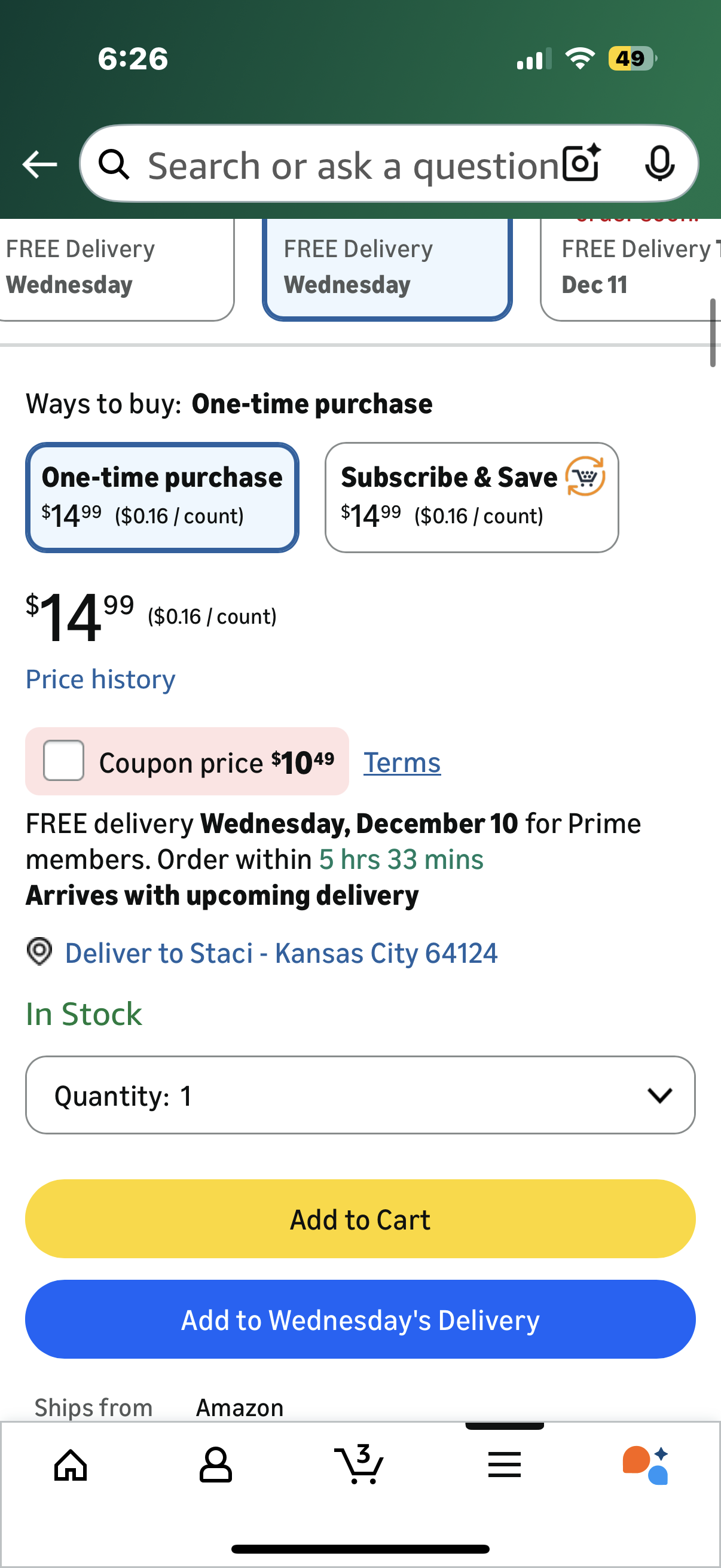Click the Quantity dropdown chevron arrow
Screen dimensions: 721x1568
click(x=659, y=1095)
